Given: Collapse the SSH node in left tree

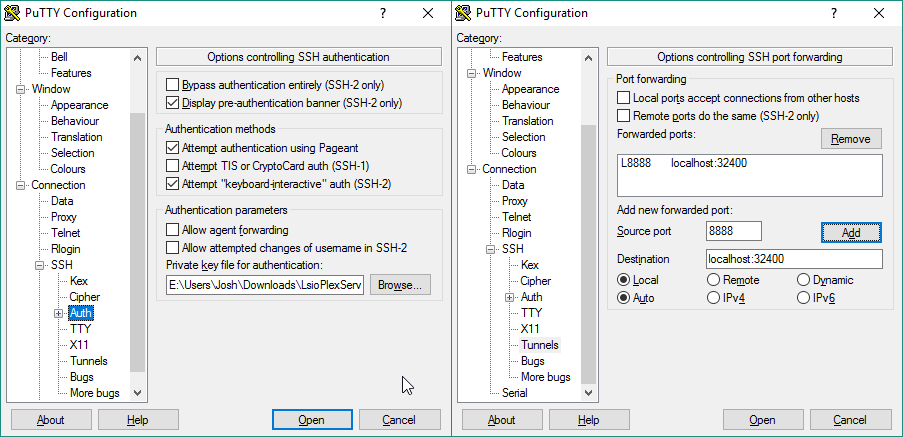Looking at the screenshot, I should pyautogui.click(x=40, y=265).
